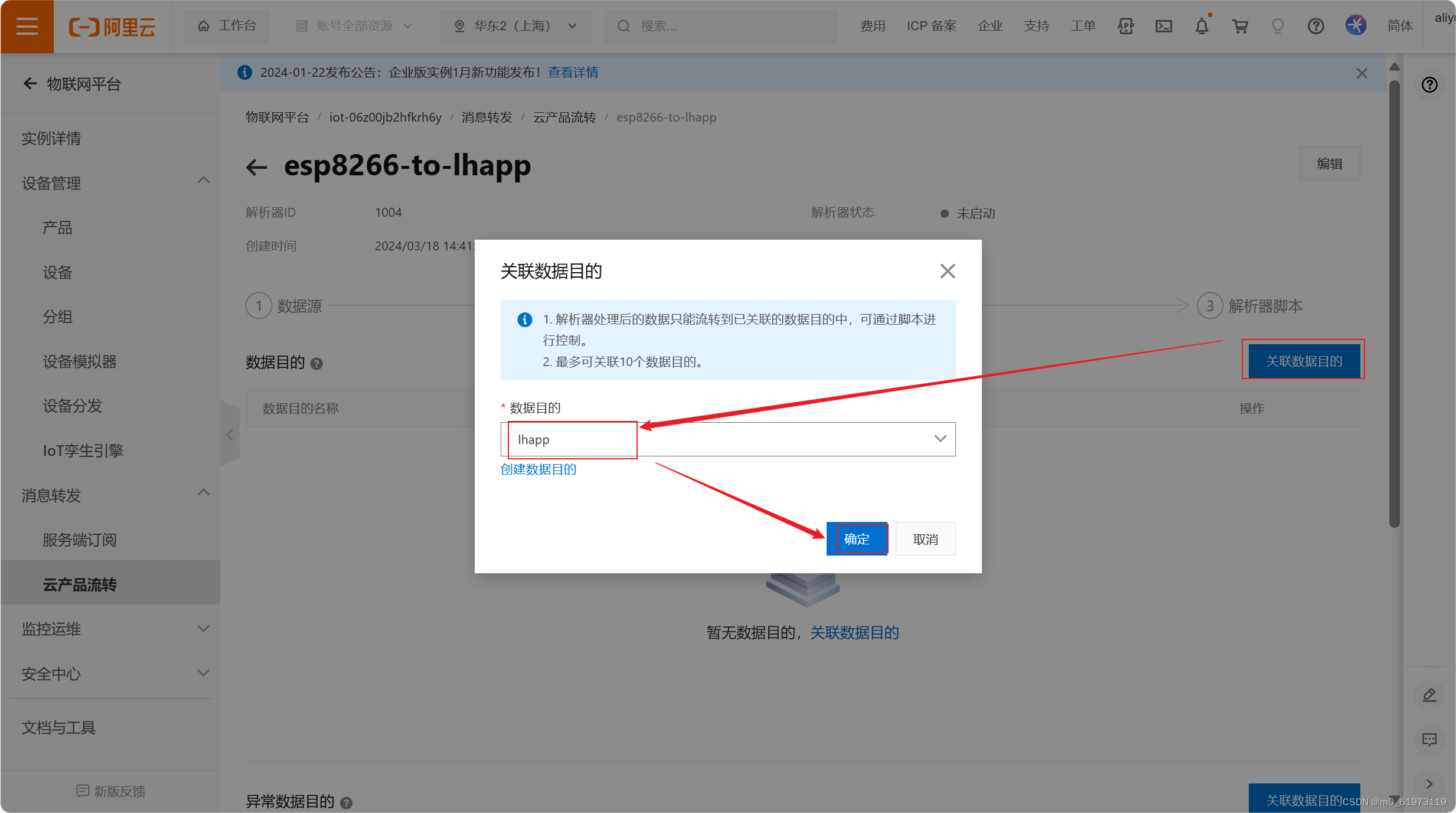The width and height of the screenshot is (1456, 813).
Task: Click the lightbulb icon in header
Action: pyautogui.click(x=1277, y=26)
